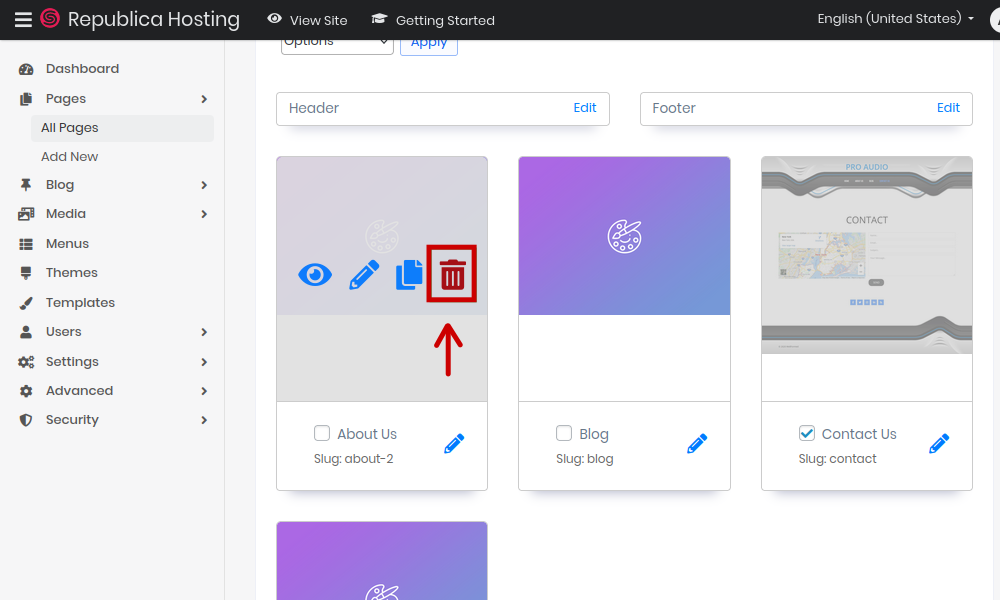
Task: Check the About Us page checkbox
Action: click(x=322, y=433)
